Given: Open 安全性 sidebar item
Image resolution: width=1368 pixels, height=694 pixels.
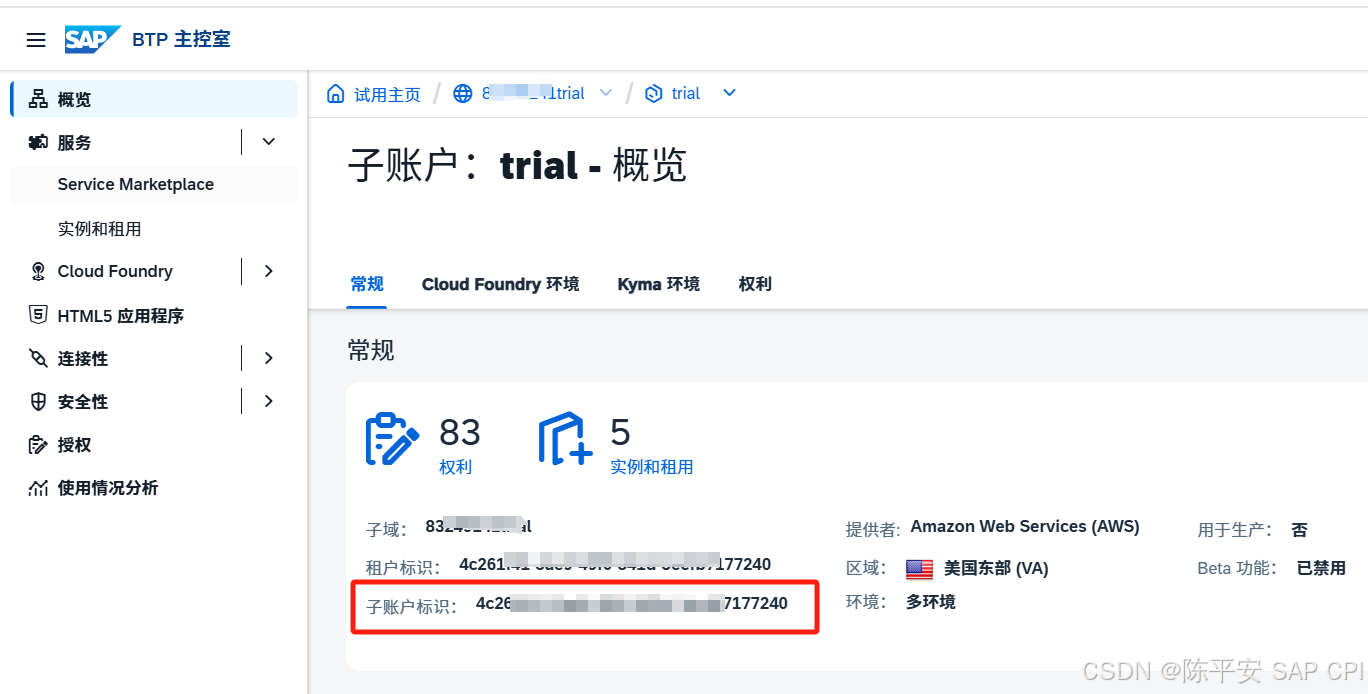Looking at the screenshot, I should pos(83,402).
